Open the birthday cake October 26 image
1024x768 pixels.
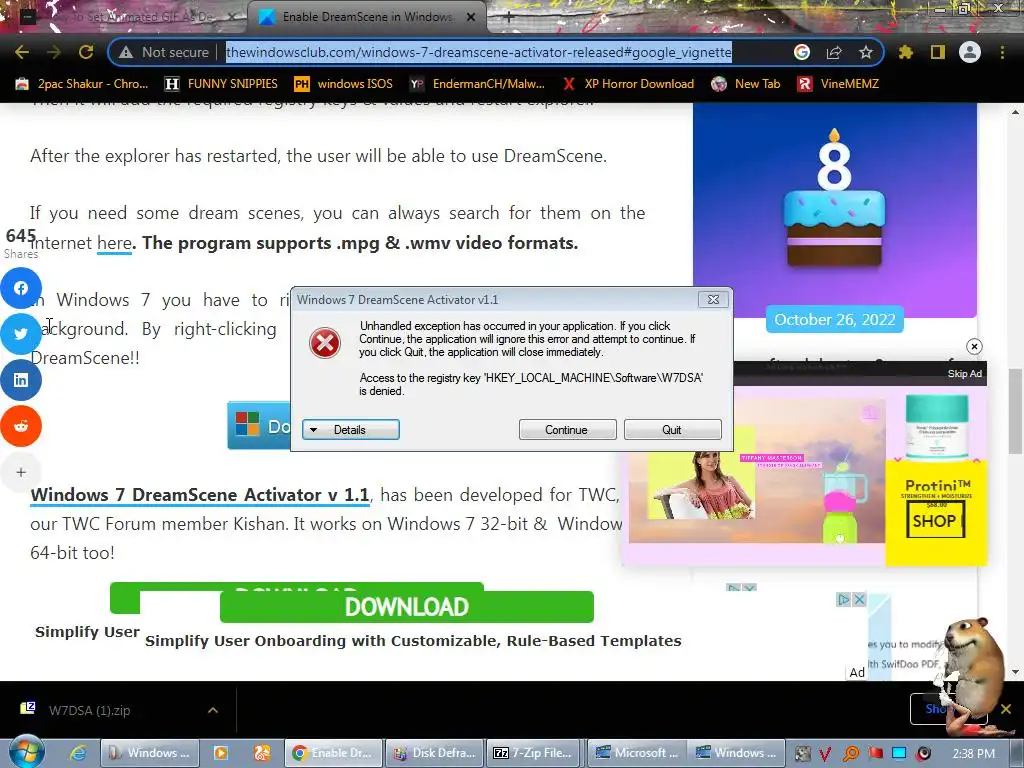(835, 209)
